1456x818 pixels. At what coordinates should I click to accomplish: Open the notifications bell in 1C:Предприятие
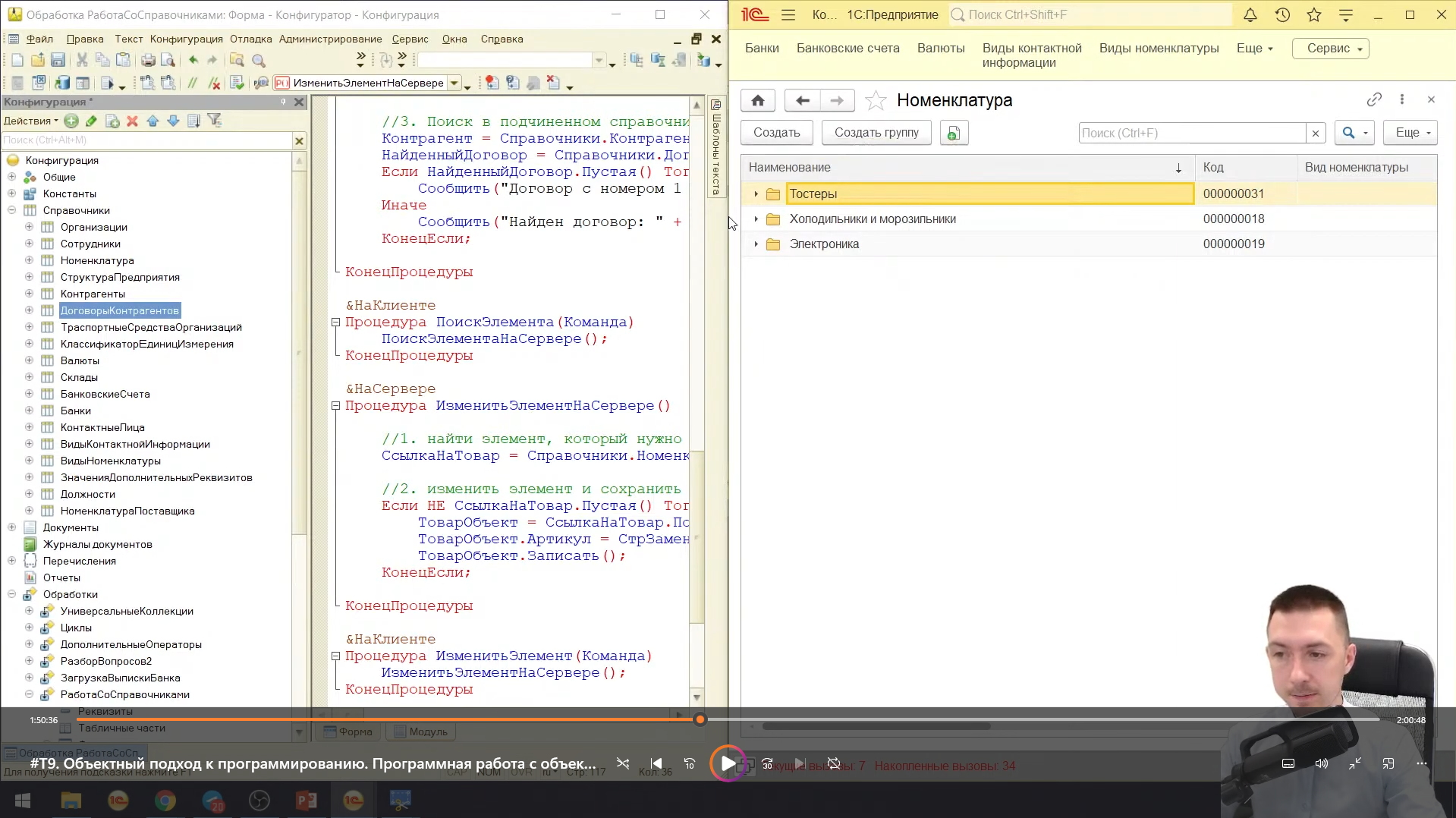point(1250,14)
